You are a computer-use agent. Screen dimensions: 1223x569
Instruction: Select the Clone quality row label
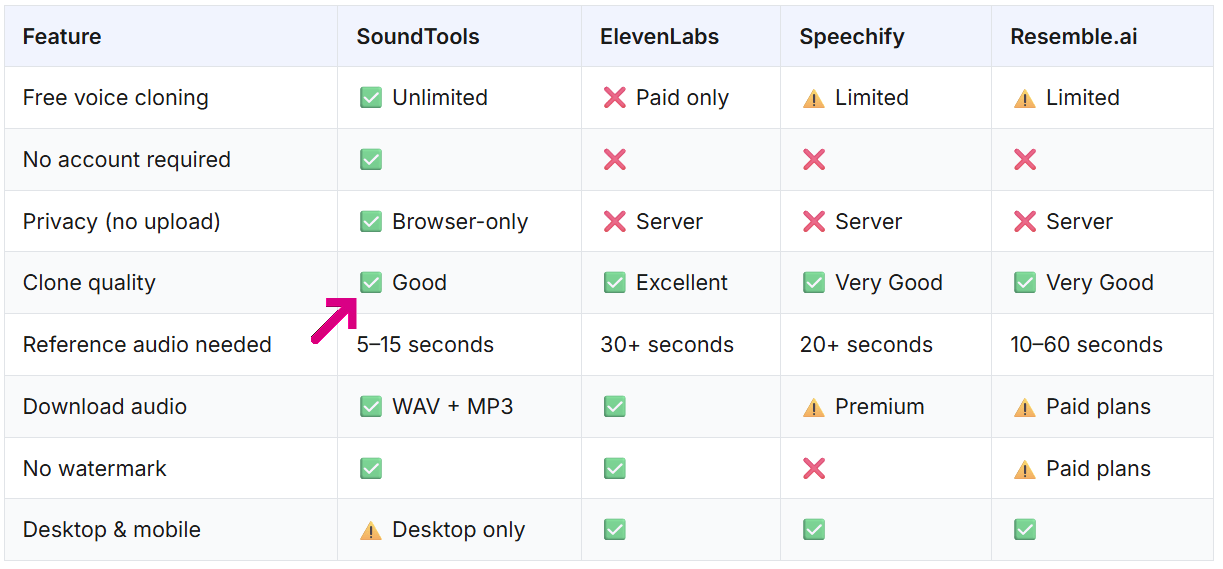pos(89,283)
